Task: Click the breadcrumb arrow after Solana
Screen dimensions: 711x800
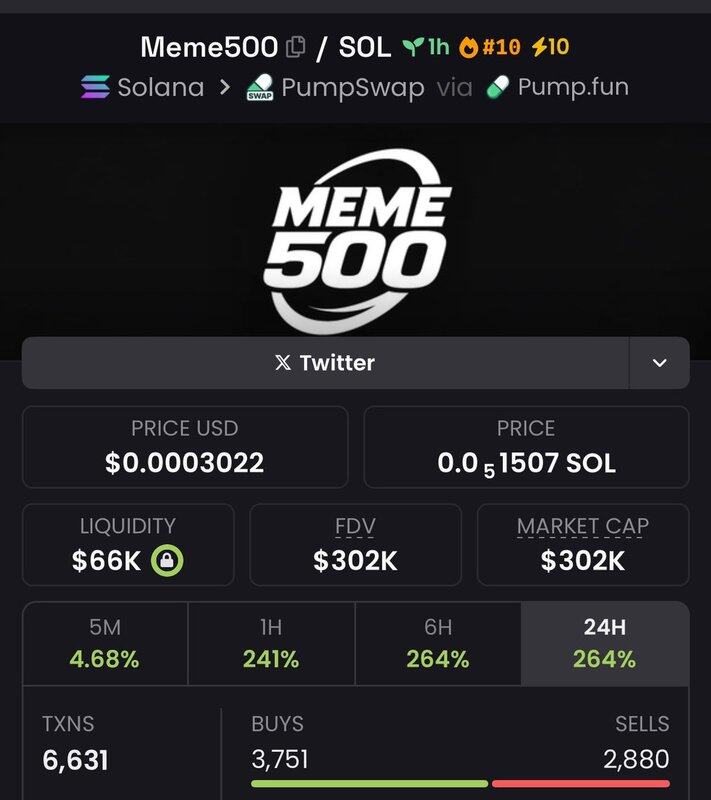Action: pos(224,87)
